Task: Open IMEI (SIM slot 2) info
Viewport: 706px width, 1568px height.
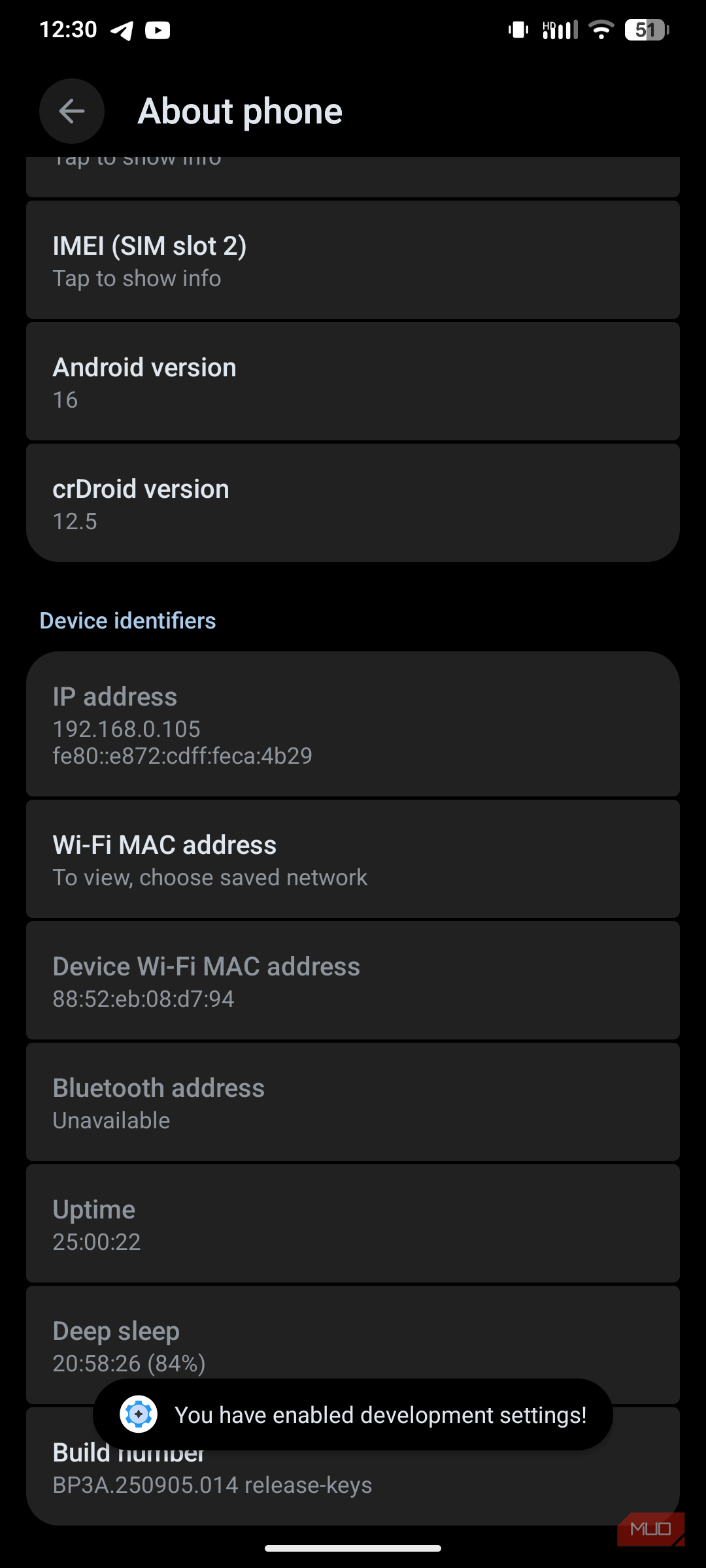Action: 353,261
